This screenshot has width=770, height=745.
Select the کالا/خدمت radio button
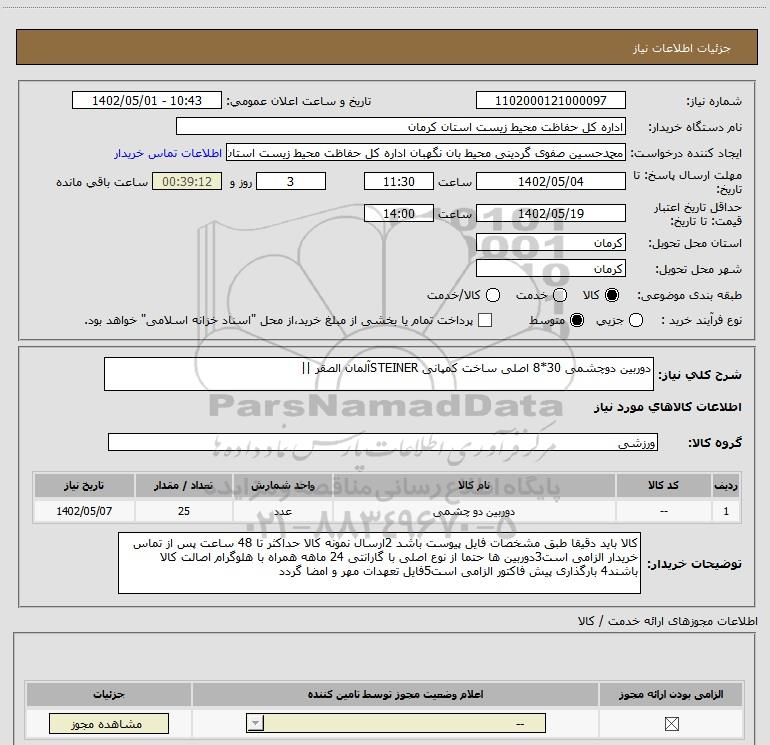(x=493, y=295)
